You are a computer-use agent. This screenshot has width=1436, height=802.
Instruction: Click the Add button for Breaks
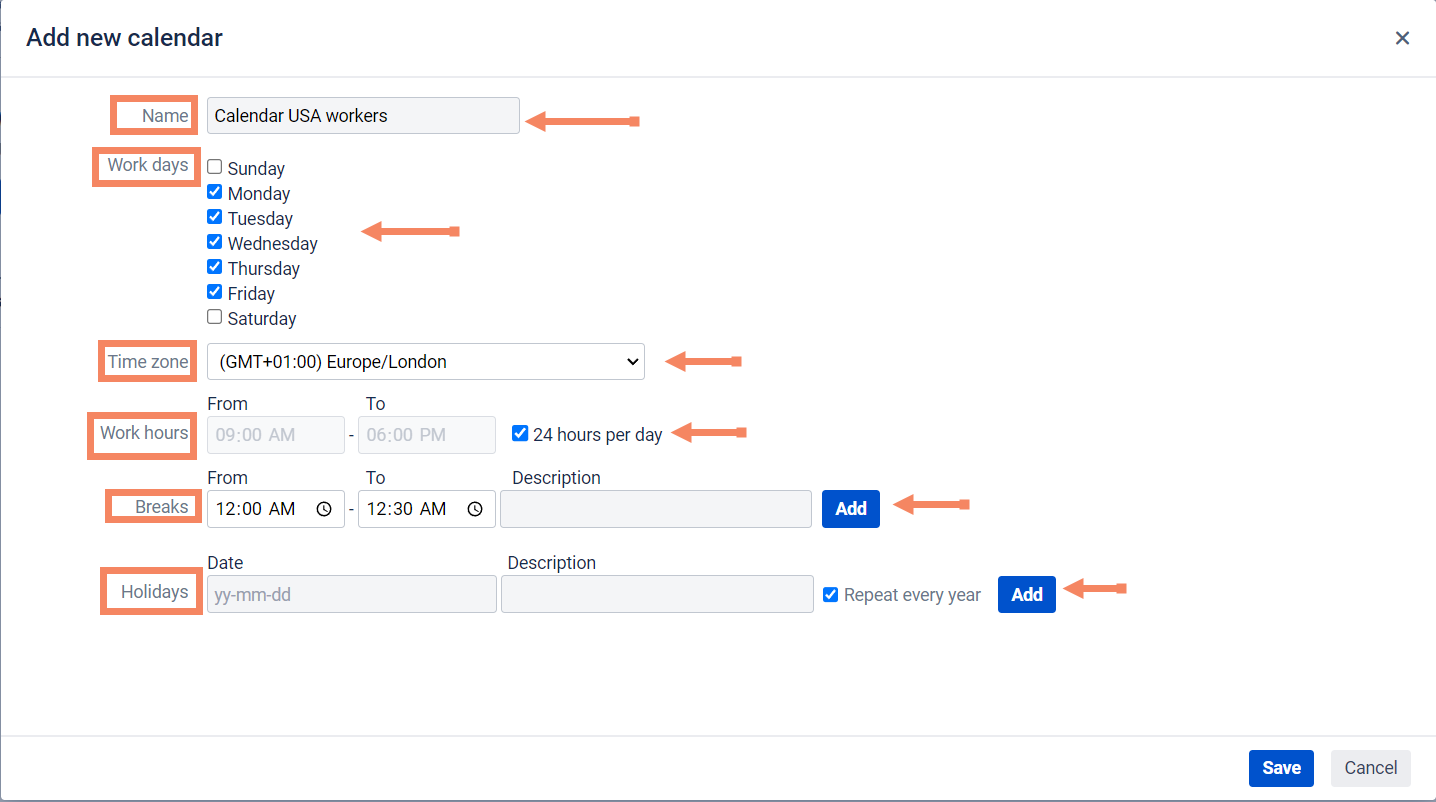[x=850, y=509]
